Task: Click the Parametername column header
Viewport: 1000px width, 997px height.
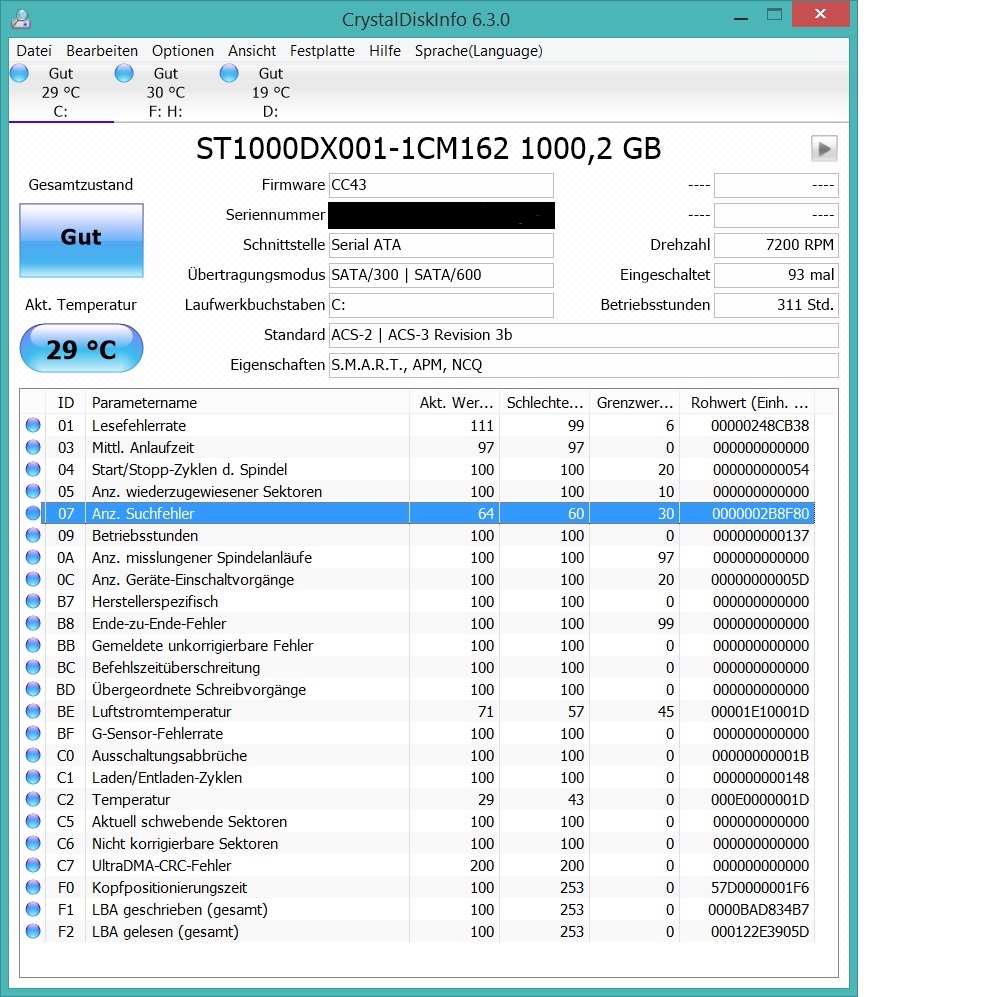Action: pos(247,402)
